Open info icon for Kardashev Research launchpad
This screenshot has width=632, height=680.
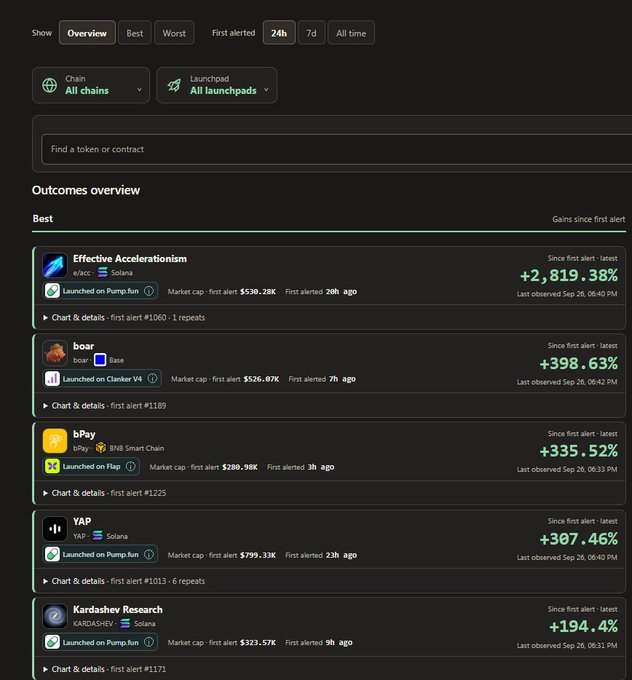coord(149,642)
